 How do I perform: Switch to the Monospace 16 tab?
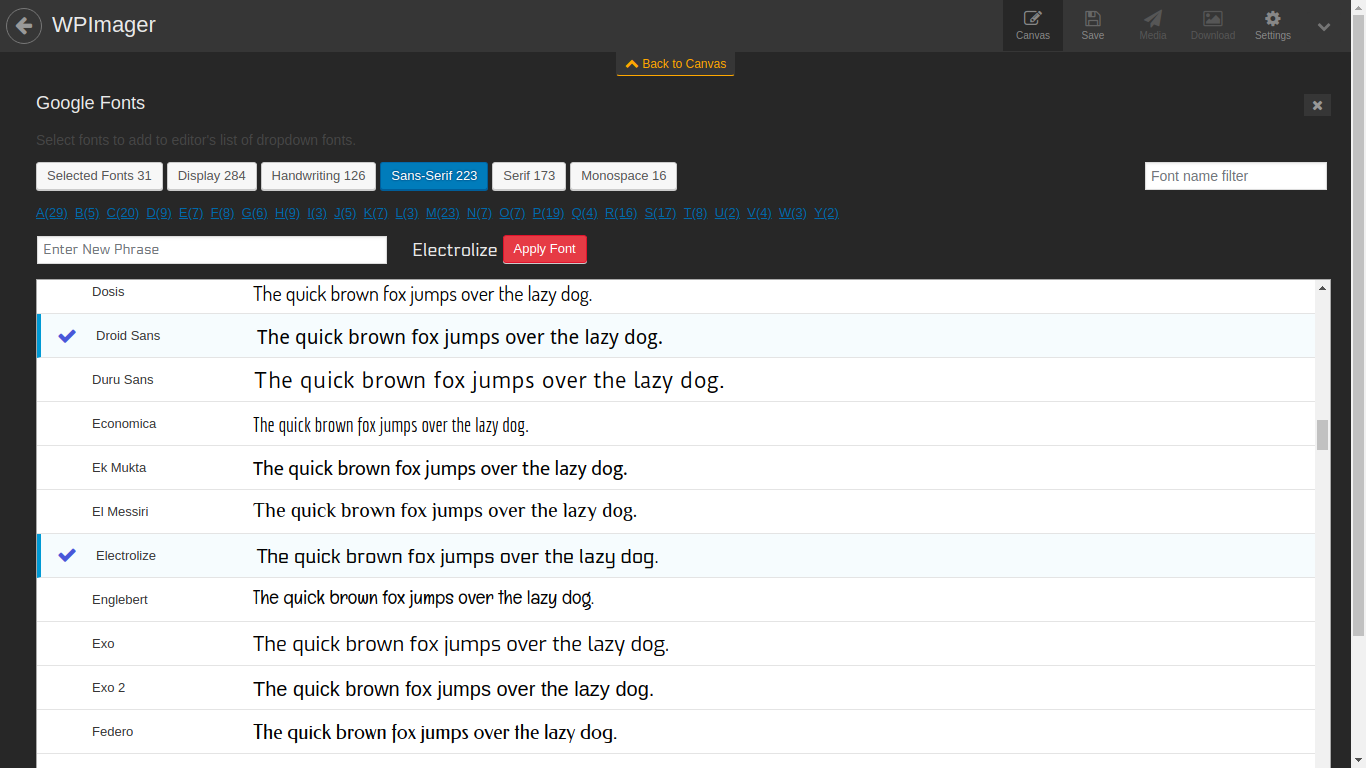623,176
